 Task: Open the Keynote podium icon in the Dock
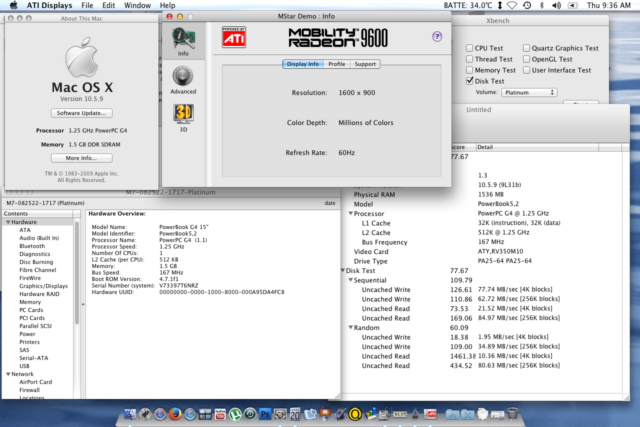[325, 414]
